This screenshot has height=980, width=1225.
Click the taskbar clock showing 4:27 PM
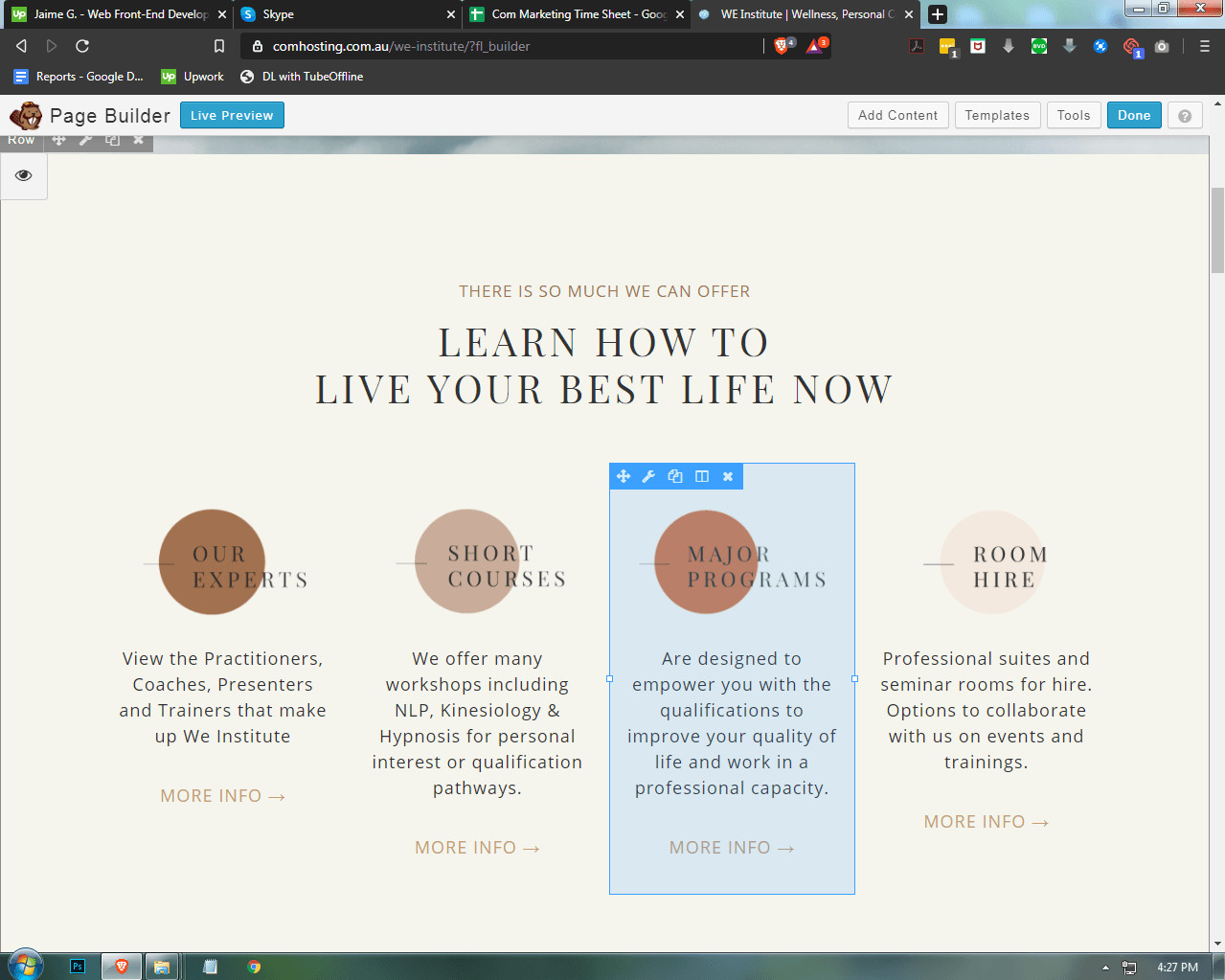pyautogui.click(x=1177, y=968)
